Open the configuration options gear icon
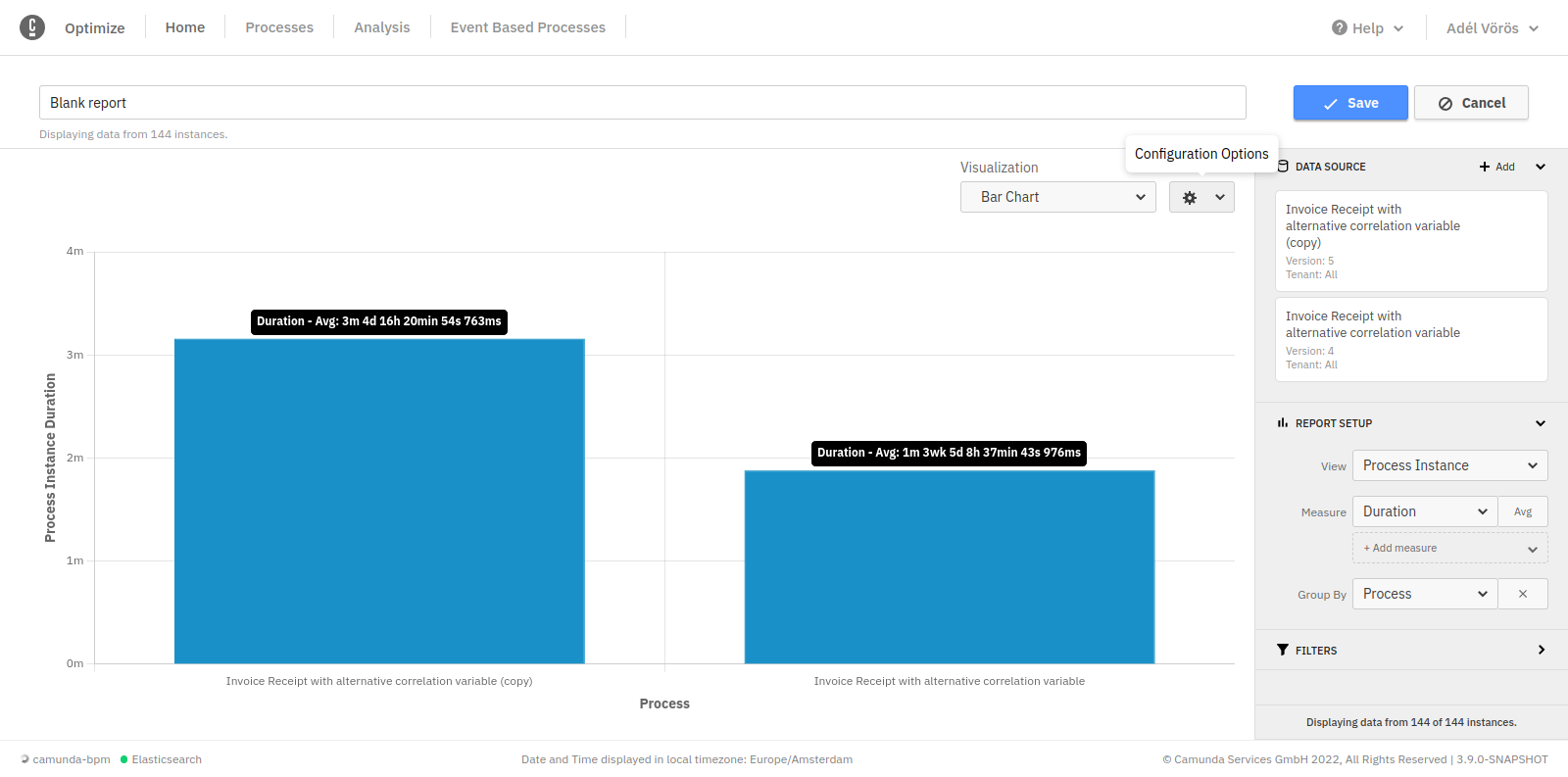 tap(1190, 197)
